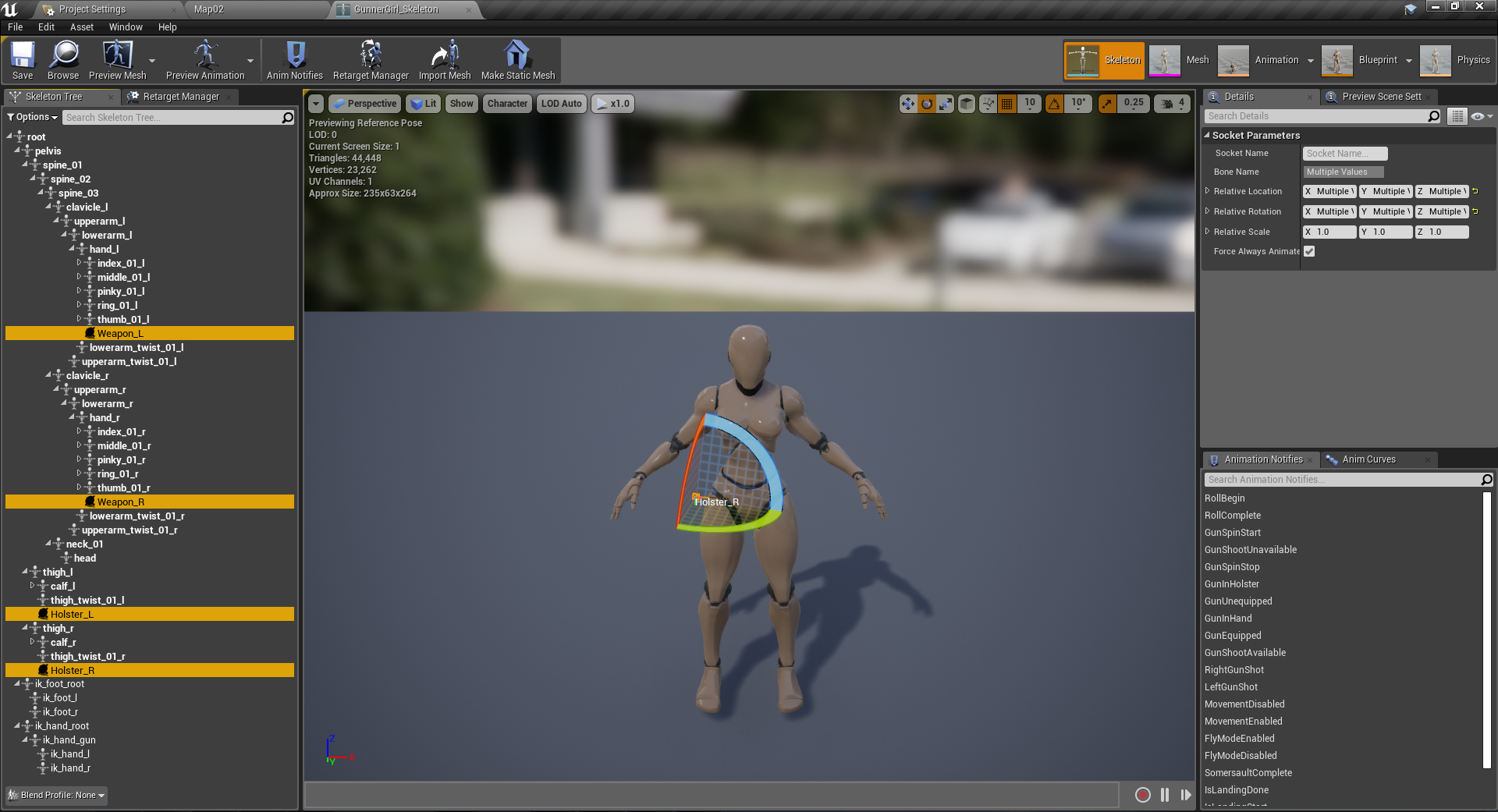This screenshot has height=812, width=1498.
Task: Browse to asset in Content Browser
Action: click(x=63, y=60)
